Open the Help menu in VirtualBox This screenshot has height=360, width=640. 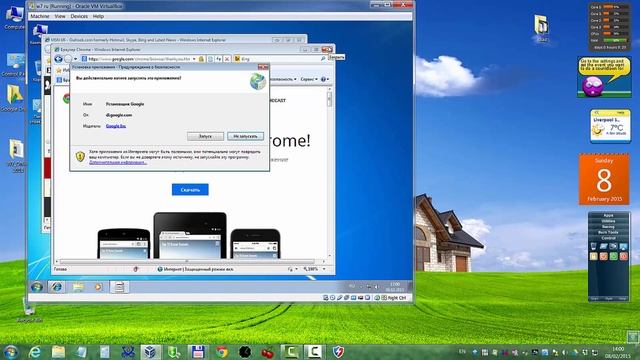pyautogui.click(x=98, y=16)
